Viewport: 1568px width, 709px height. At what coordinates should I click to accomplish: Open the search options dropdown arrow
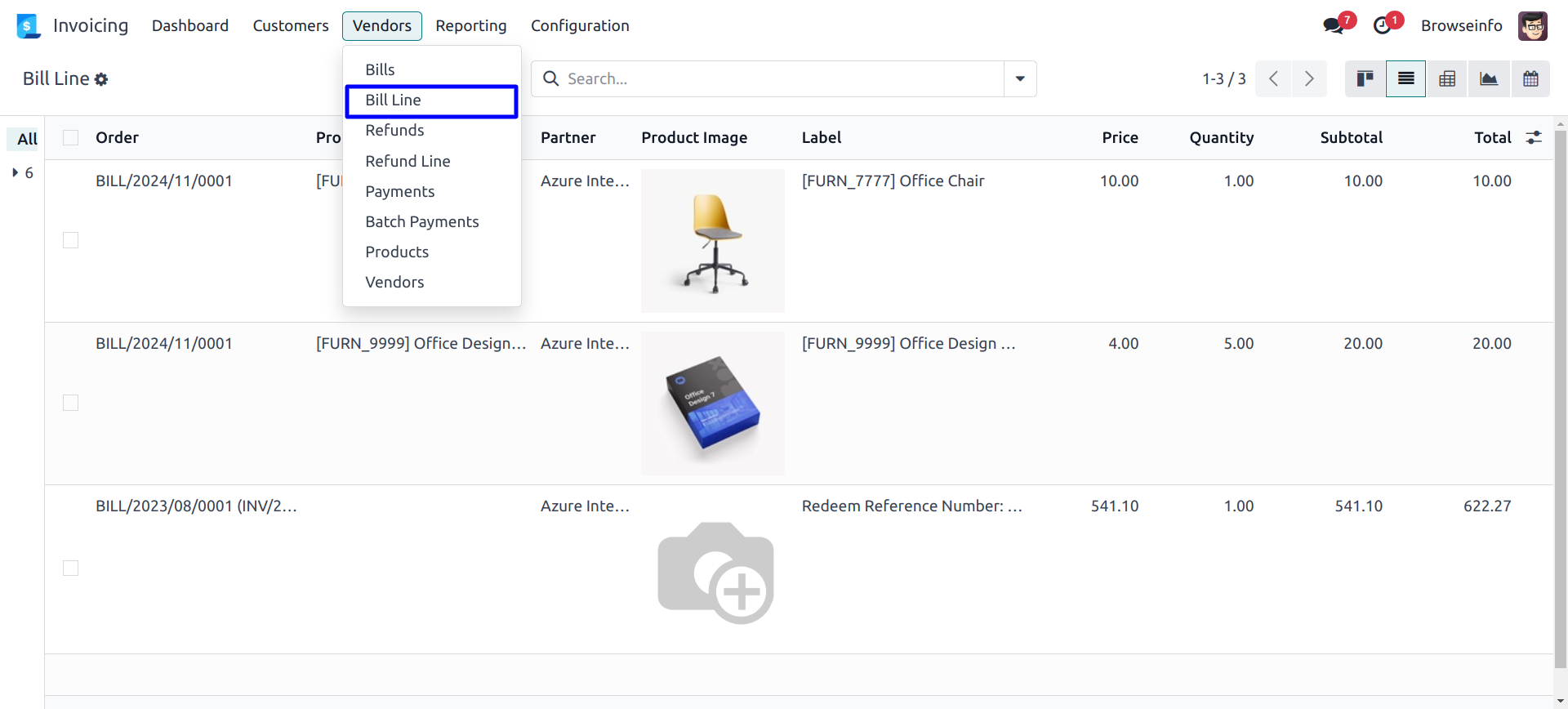point(1020,78)
